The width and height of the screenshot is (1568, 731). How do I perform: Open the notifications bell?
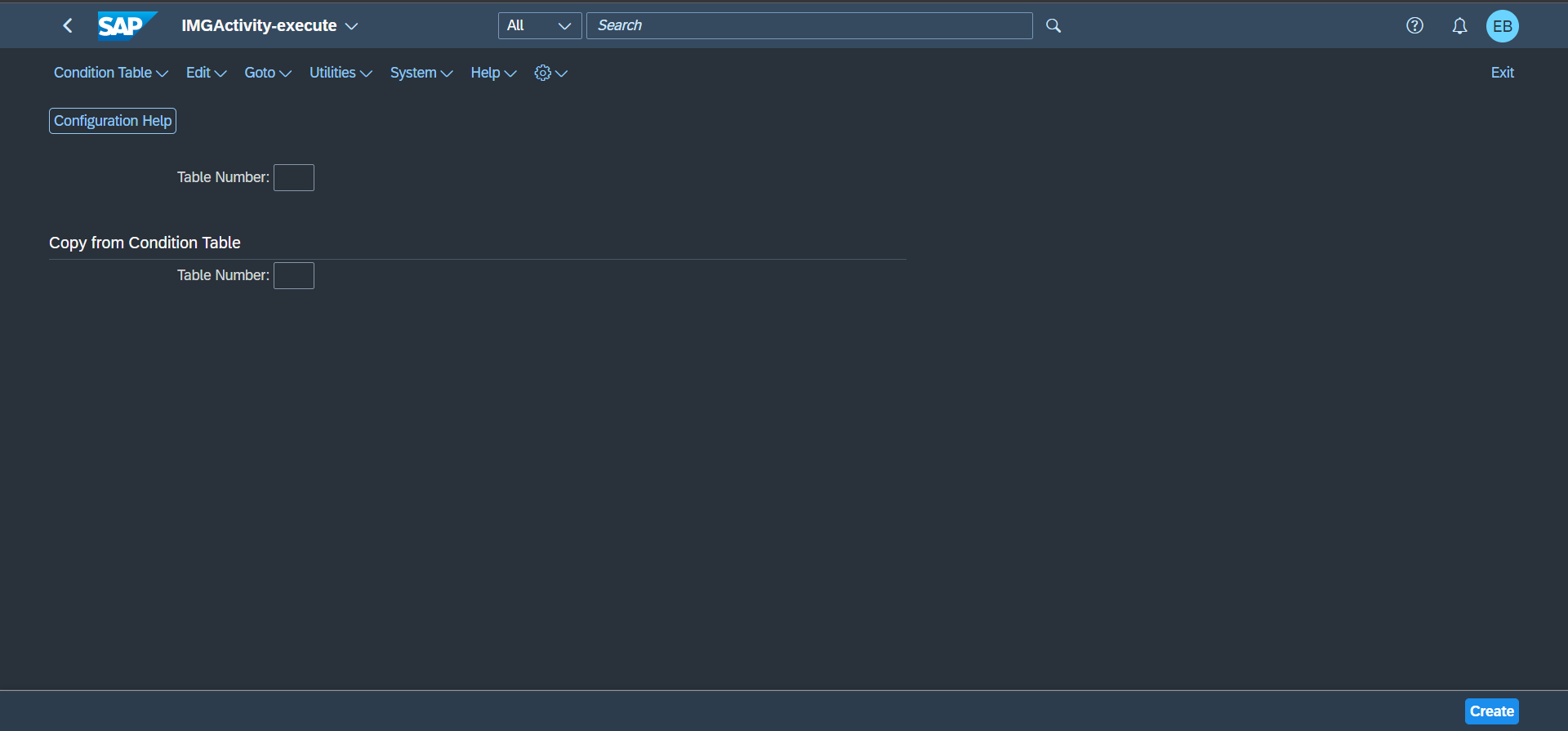click(1459, 26)
